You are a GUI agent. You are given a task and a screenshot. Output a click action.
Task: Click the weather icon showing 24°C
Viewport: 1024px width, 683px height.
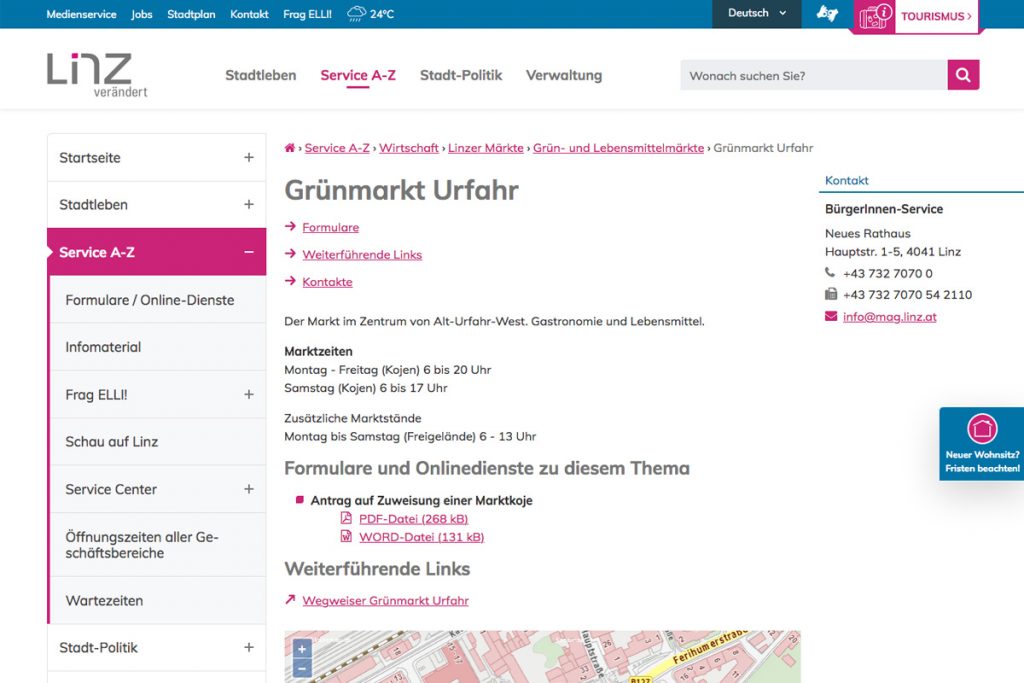[x=356, y=14]
